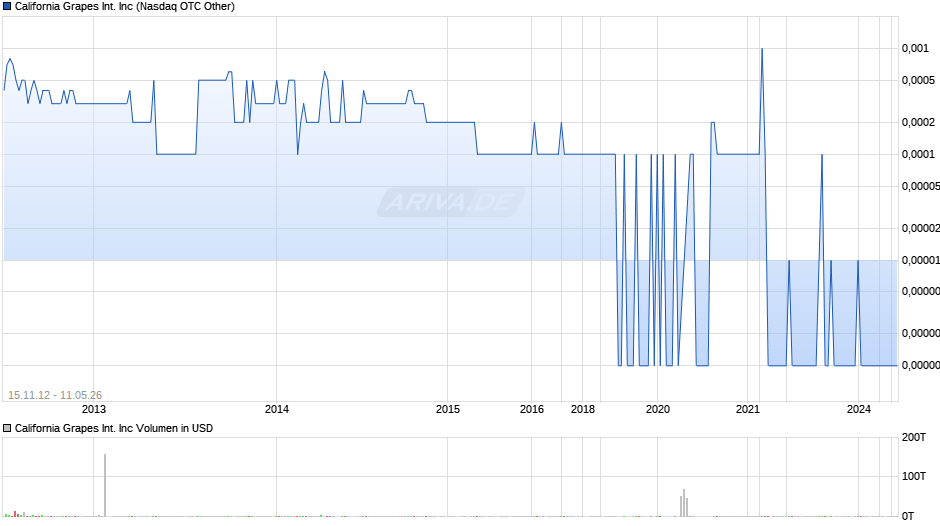This screenshot has width=940, height=526.
Task: Click the 2015 x-axis label
Action: point(448,409)
